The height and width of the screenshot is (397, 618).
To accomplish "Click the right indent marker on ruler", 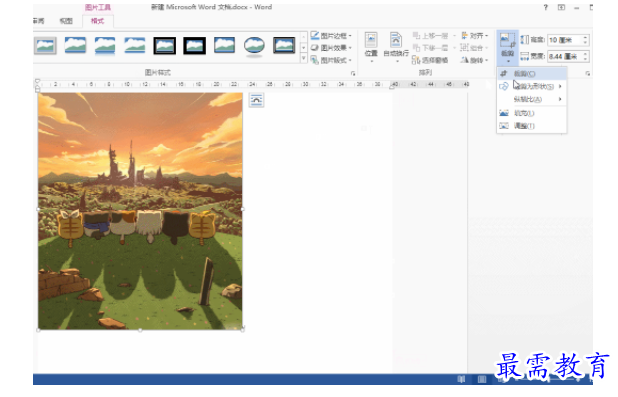I will 392,87.
